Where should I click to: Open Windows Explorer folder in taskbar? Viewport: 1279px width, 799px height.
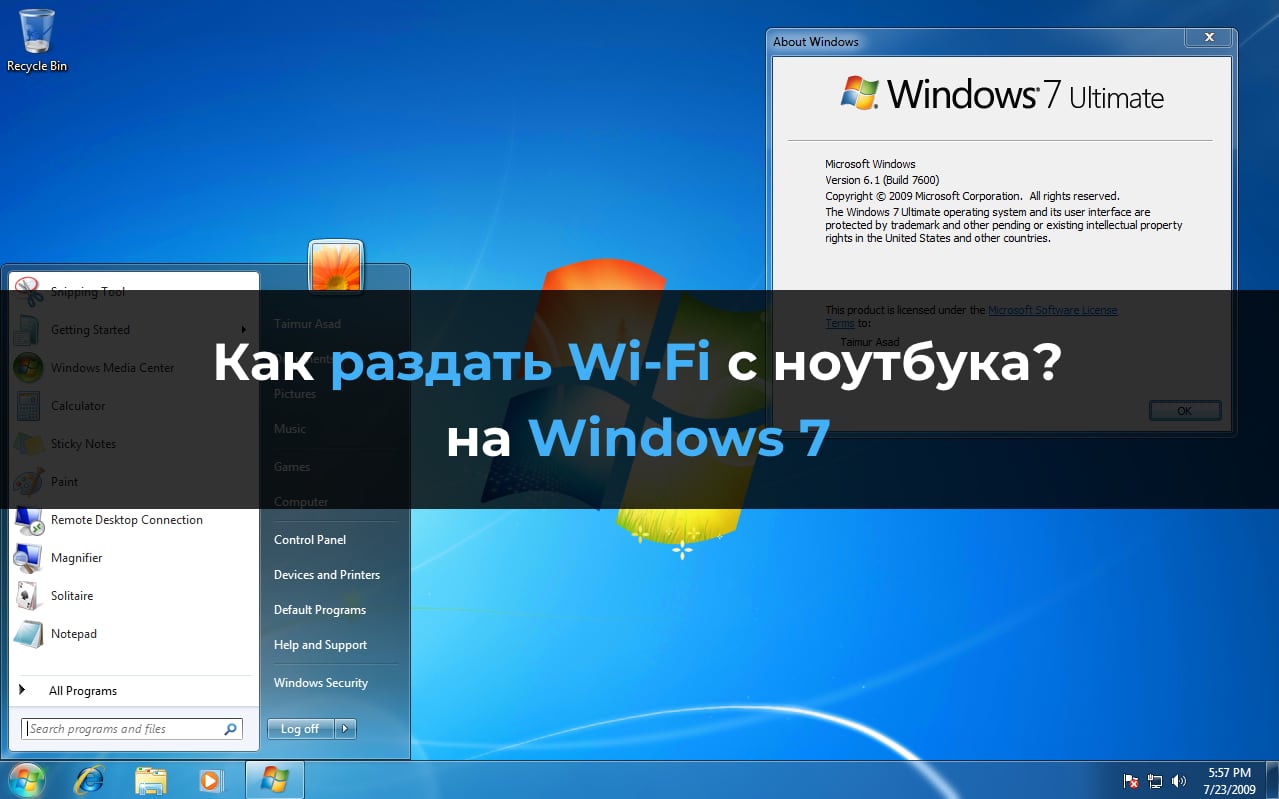(151, 780)
